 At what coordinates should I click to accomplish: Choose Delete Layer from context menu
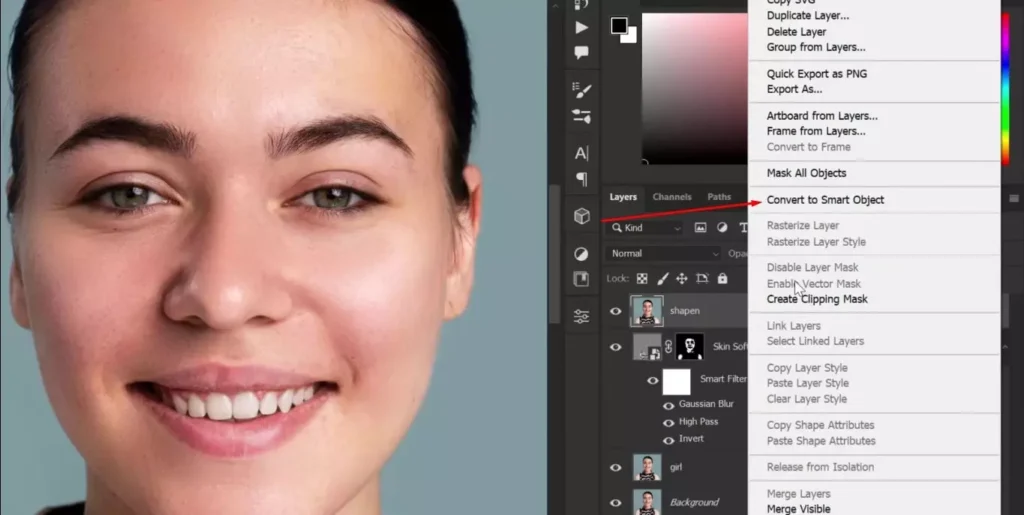(x=796, y=31)
